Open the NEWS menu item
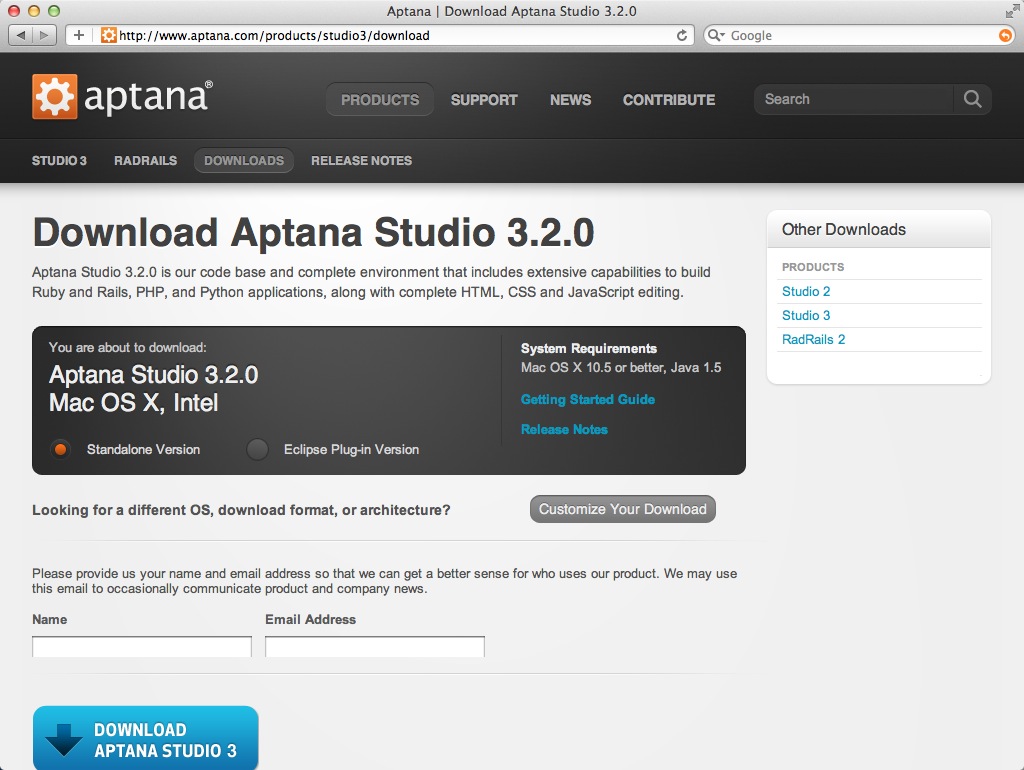 pos(570,100)
